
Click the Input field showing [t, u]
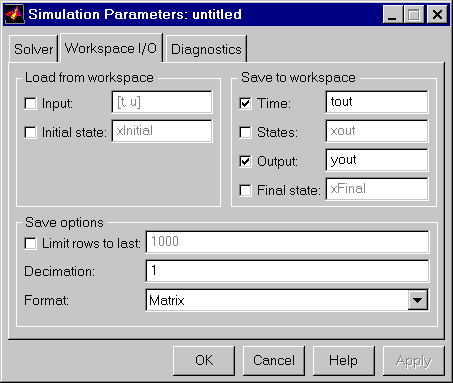(162, 102)
